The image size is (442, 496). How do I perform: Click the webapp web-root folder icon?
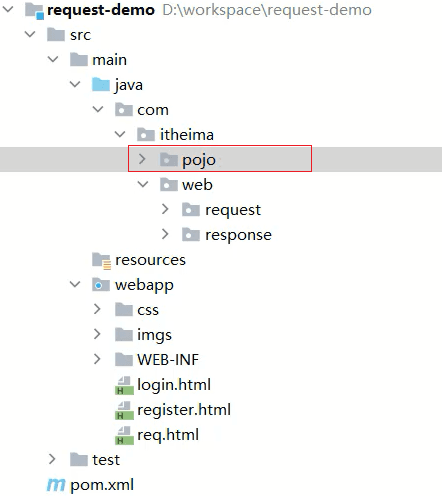(101, 285)
